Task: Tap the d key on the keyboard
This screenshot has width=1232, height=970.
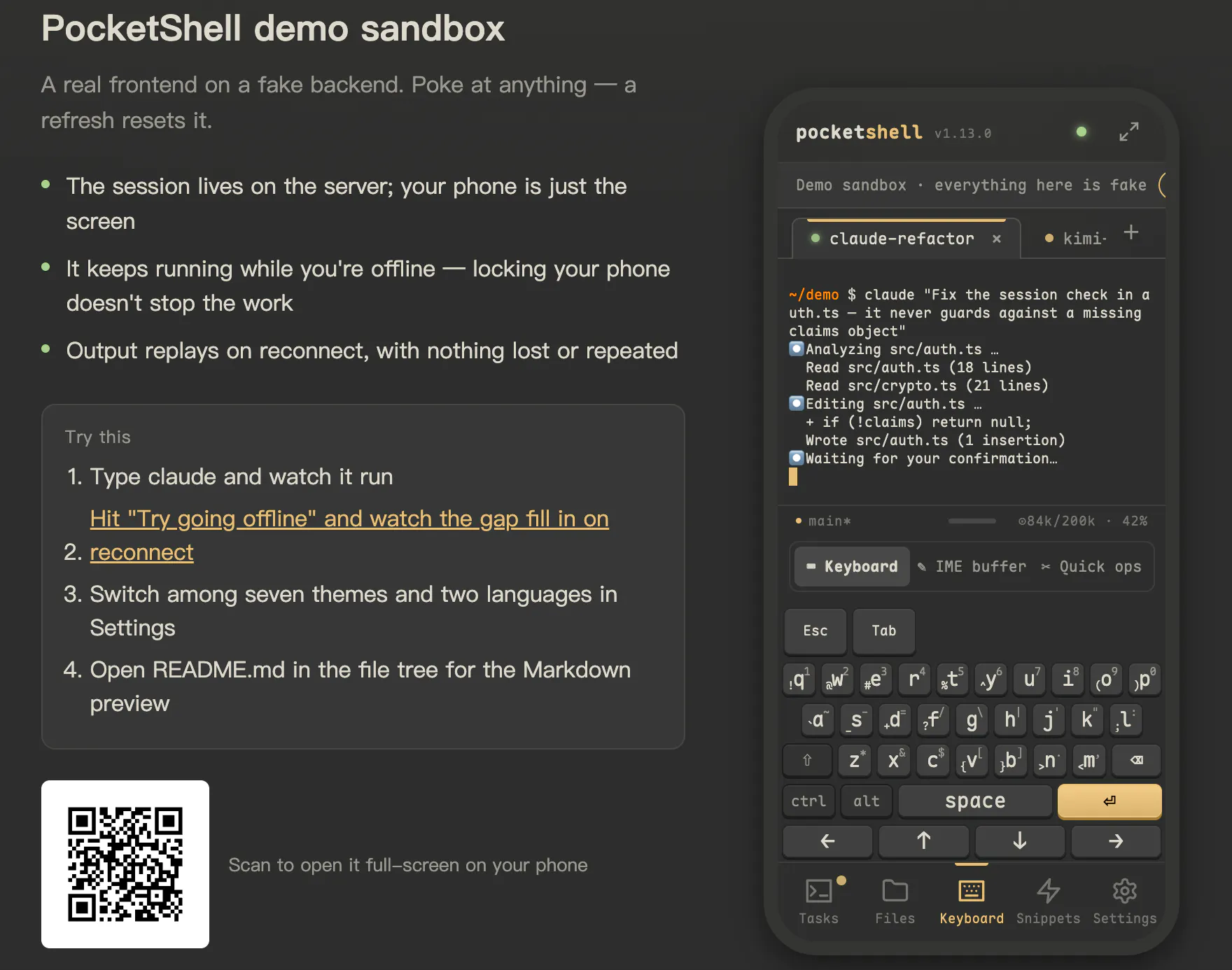Action: [x=895, y=719]
